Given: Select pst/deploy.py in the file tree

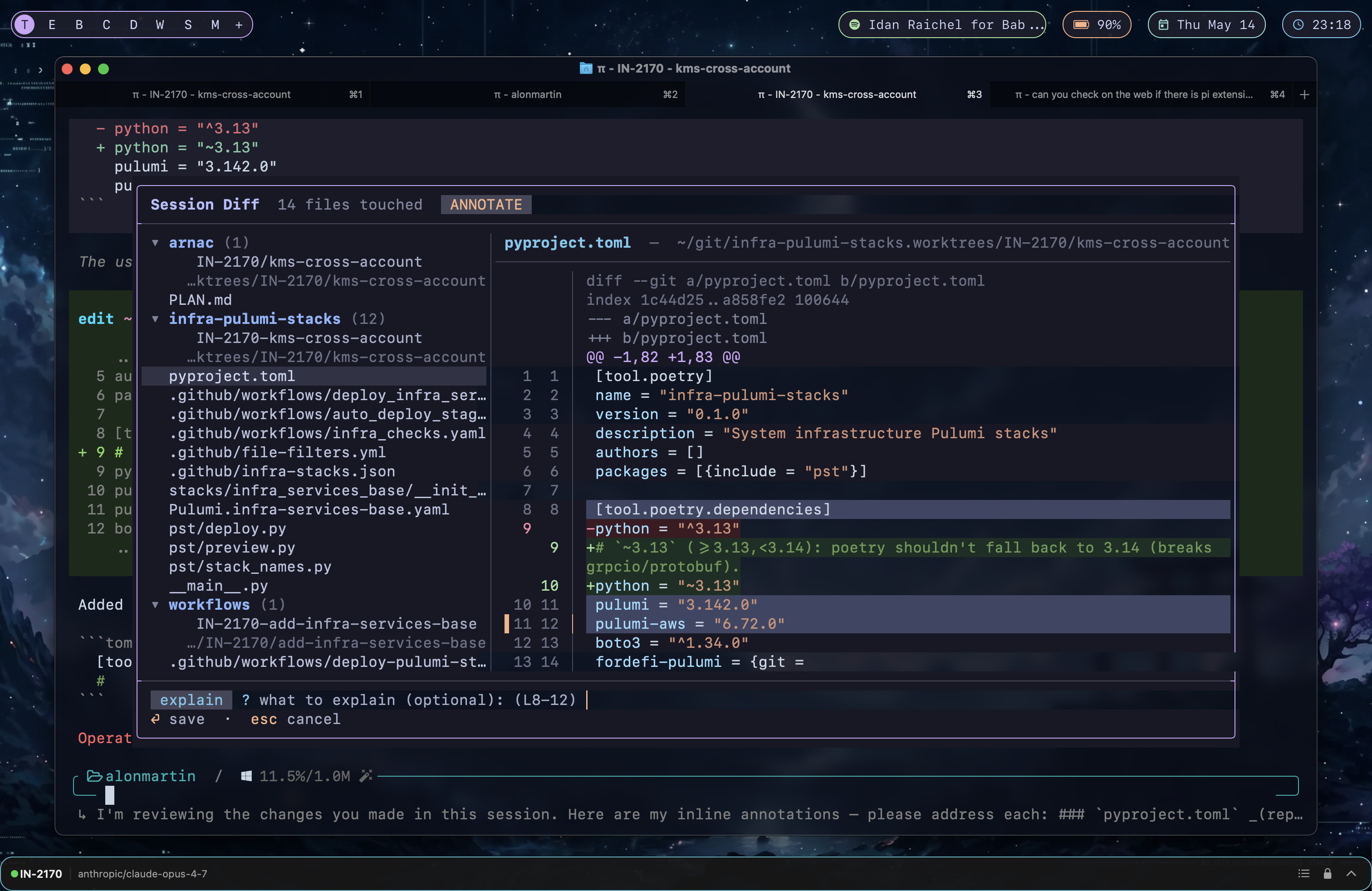Looking at the screenshot, I should click(227, 529).
